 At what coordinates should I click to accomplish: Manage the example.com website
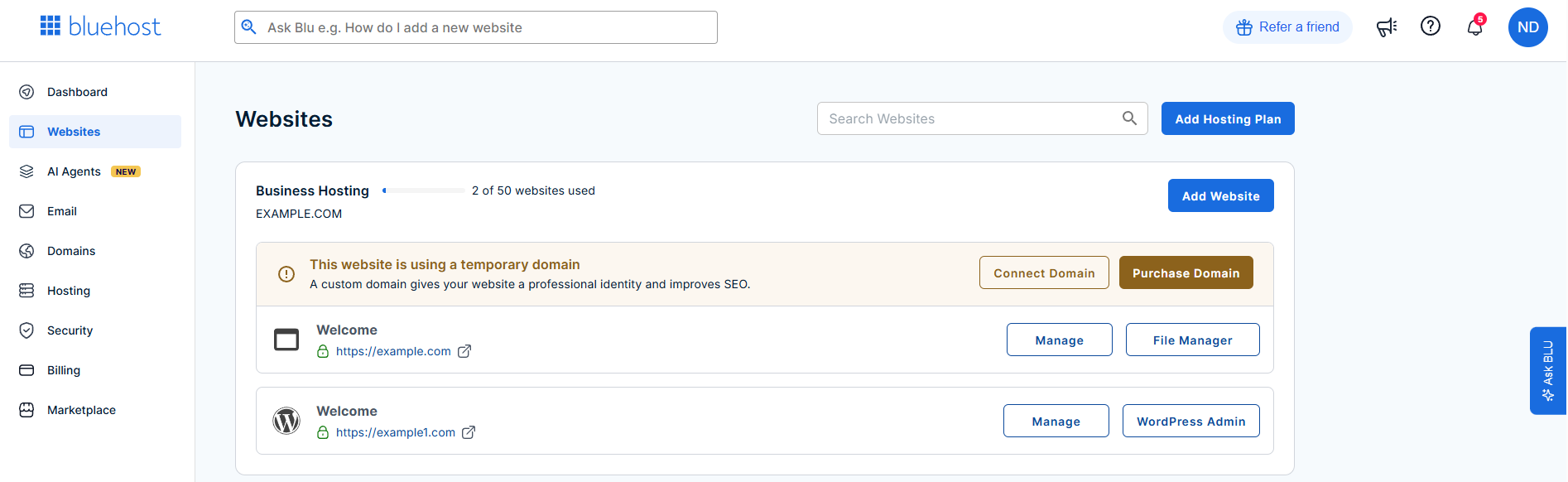click(x=1059, y=340)
